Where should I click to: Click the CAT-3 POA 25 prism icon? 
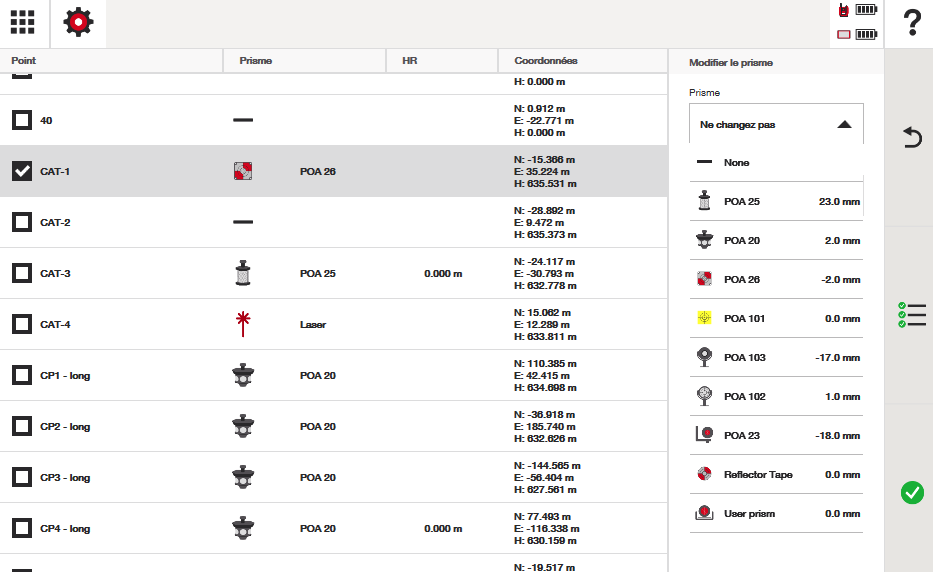pos(242,273)
